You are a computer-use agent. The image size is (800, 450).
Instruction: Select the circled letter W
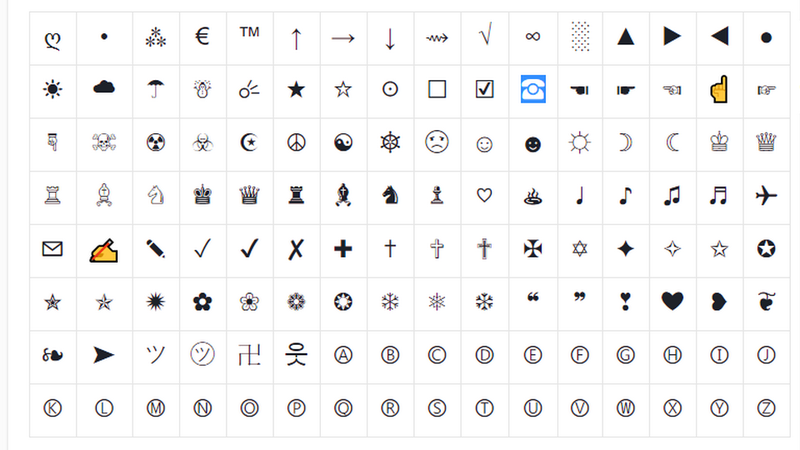(x=626, y=408)
